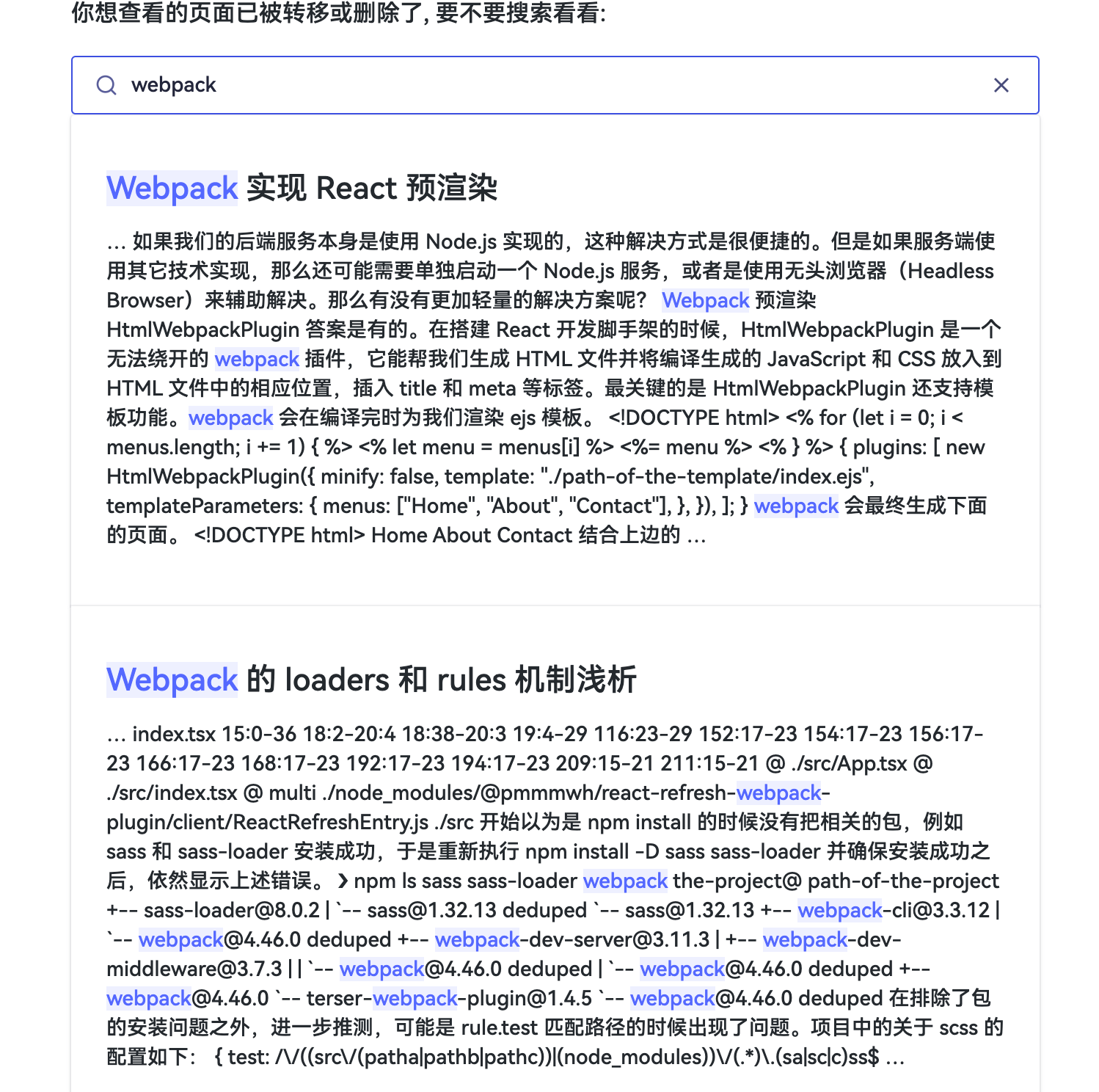Click the first result's excerpt paragraph about HtmlWebpackPlugin
1099x1092 pixels.
click(555, 388)
